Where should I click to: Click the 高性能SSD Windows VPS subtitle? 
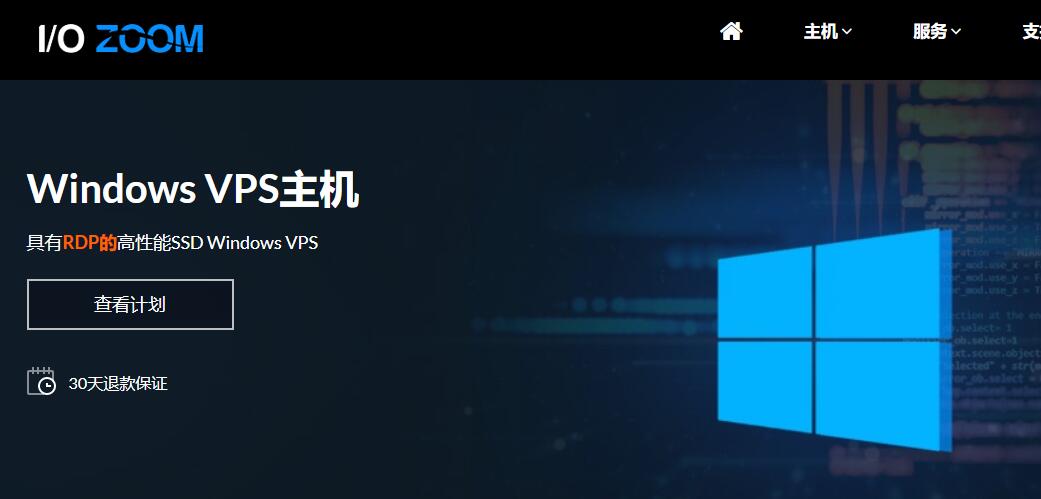coord(218,243)
